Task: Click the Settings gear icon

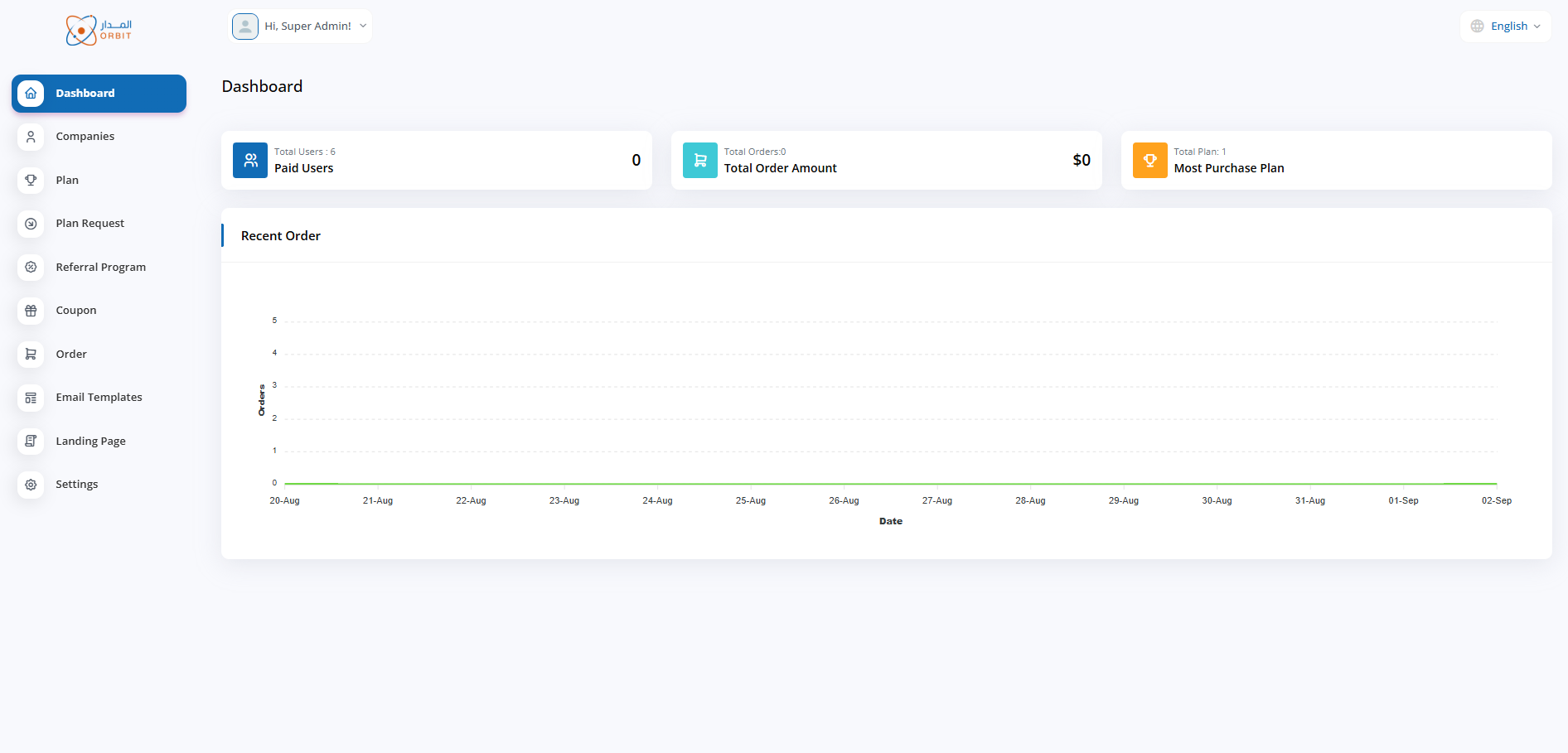Action: (x=31, y=485)
